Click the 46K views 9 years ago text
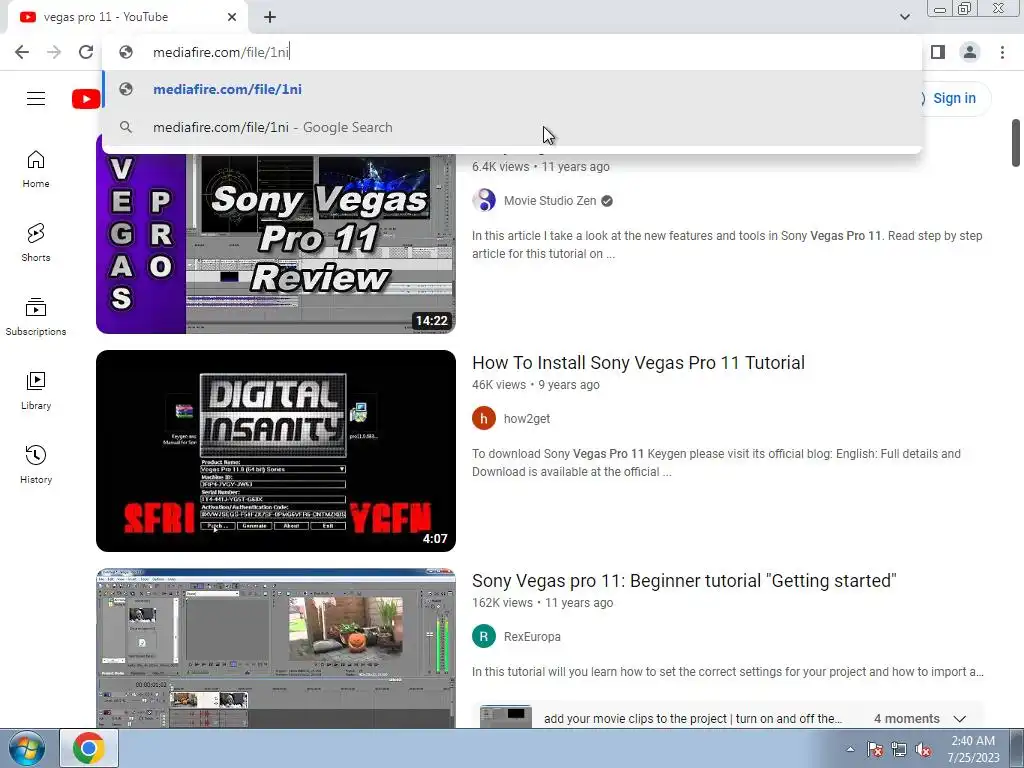 pos(536,385)
